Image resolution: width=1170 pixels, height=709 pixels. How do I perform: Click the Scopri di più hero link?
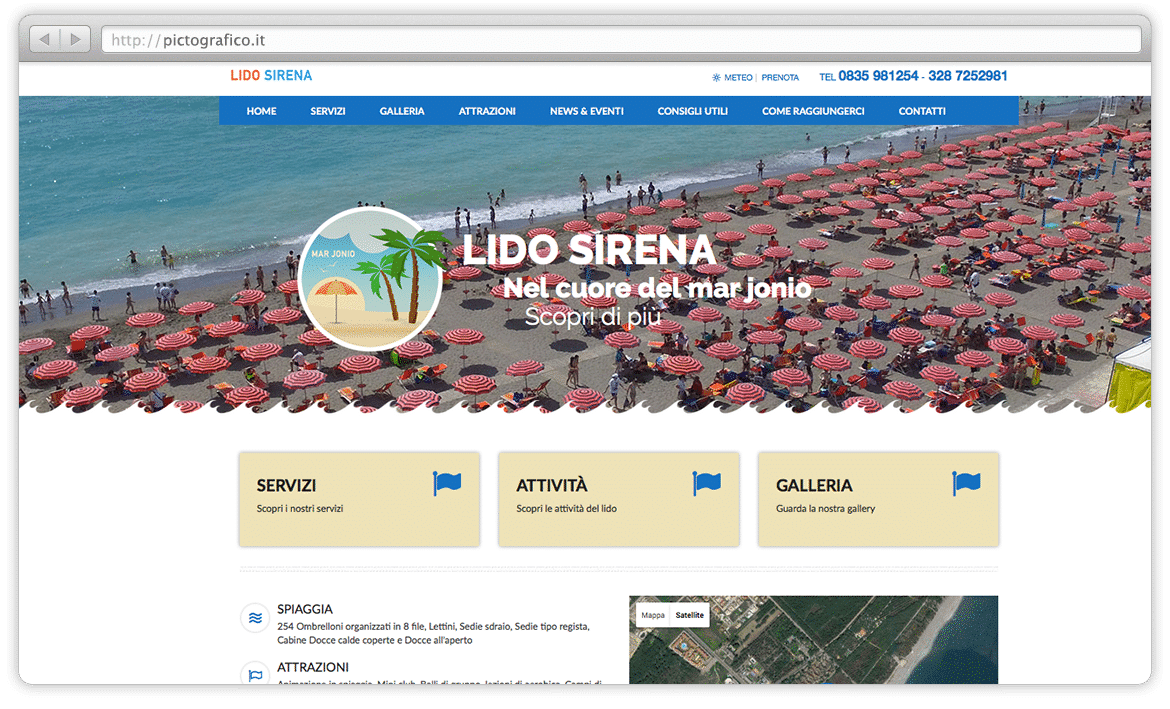pyautogui.click(x=593, y=317)
